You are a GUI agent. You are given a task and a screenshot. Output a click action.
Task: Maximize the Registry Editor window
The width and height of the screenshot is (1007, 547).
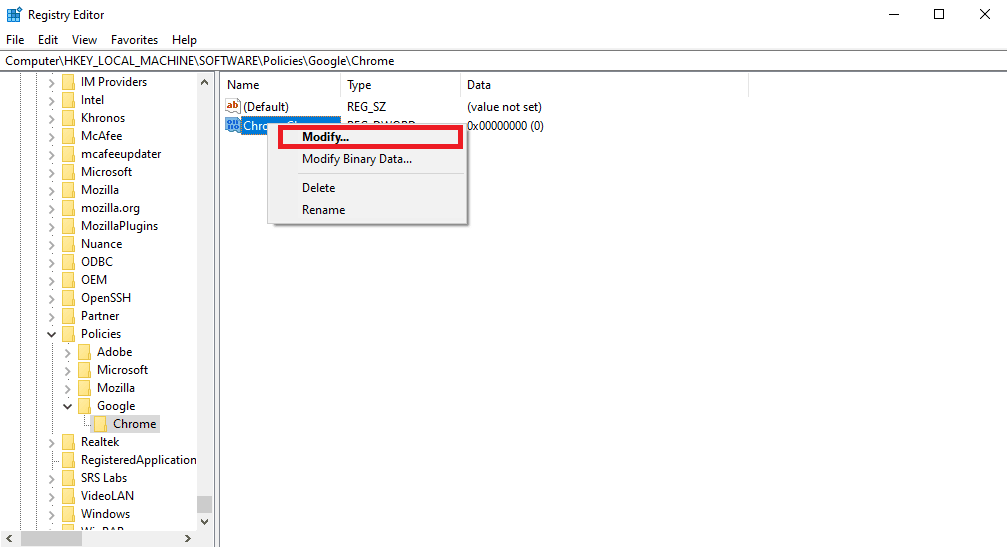(x=939, y=14)
